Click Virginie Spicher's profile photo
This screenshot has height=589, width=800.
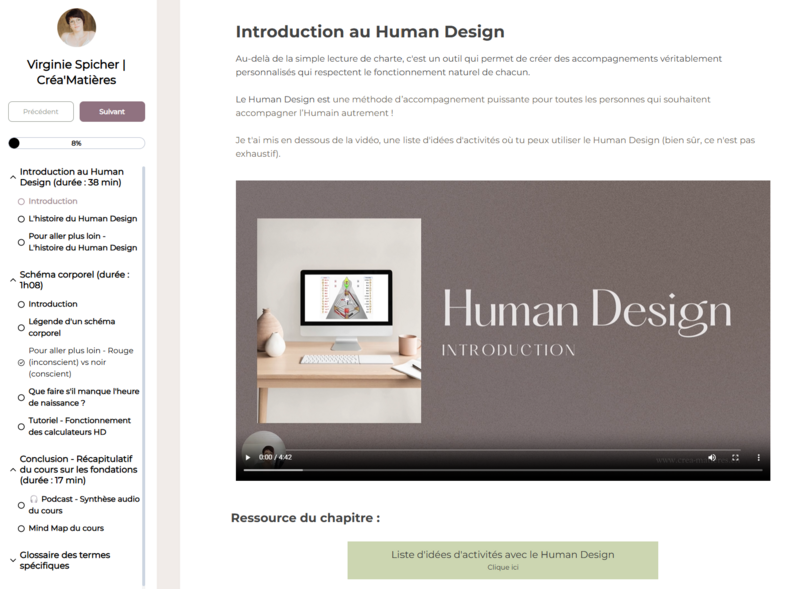pos(77,28)
